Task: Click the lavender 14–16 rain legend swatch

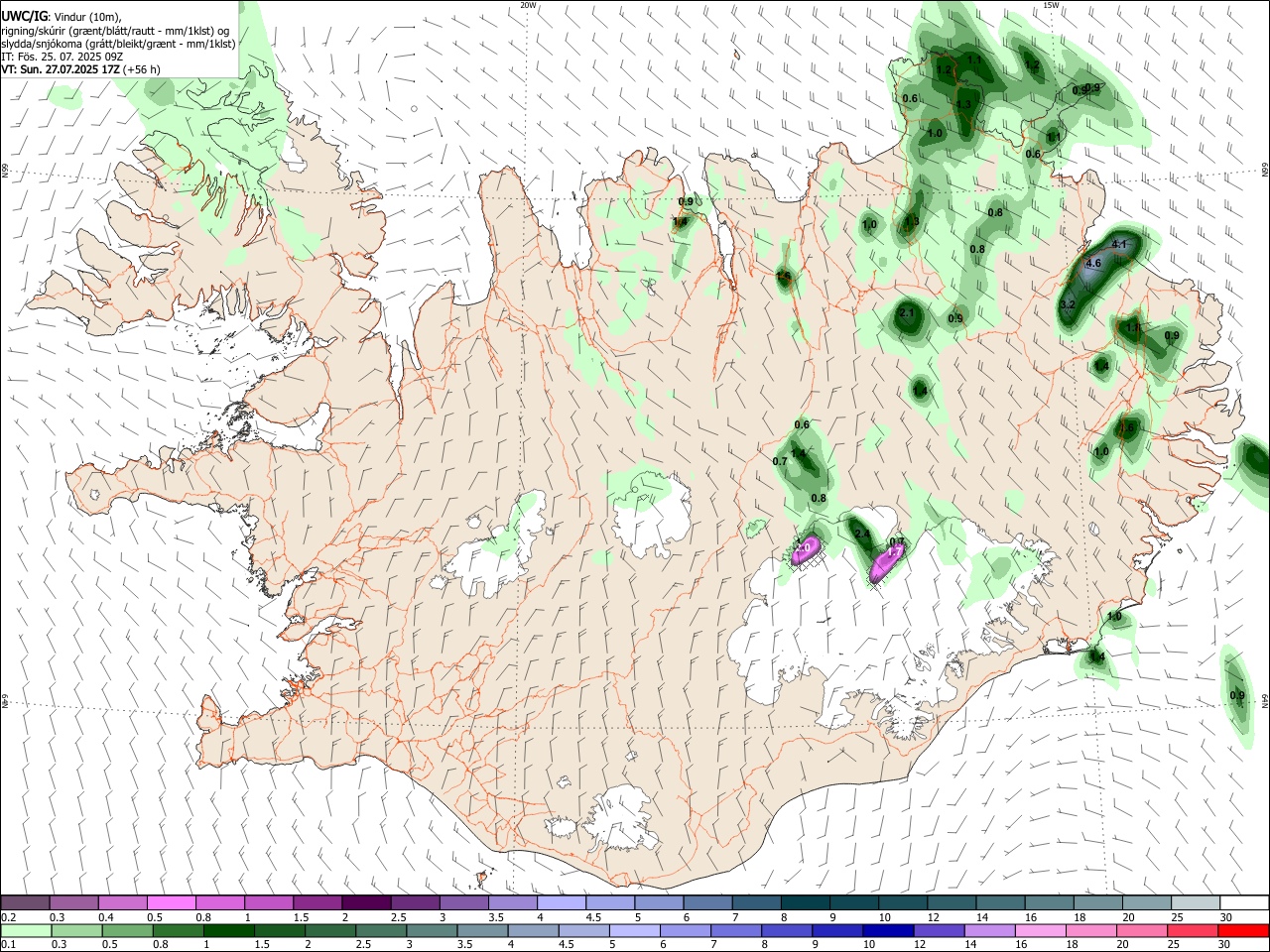Action: [989, 930]
